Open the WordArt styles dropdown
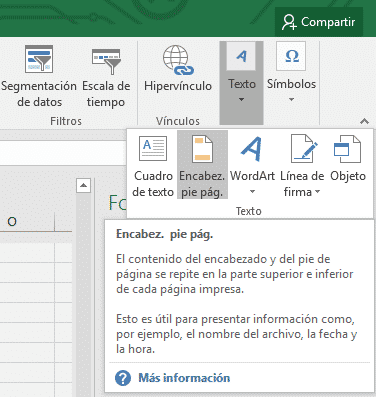 coord(252,166)
